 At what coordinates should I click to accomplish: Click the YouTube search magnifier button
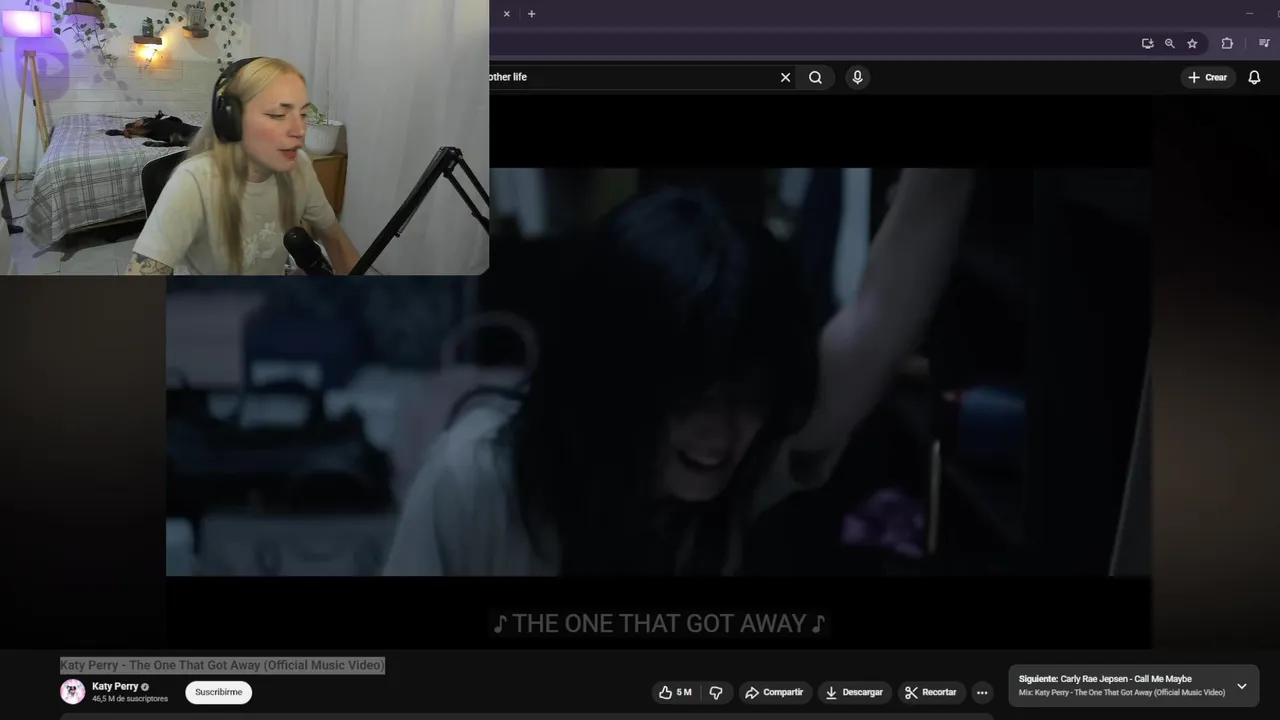click(x=815, y=77)
